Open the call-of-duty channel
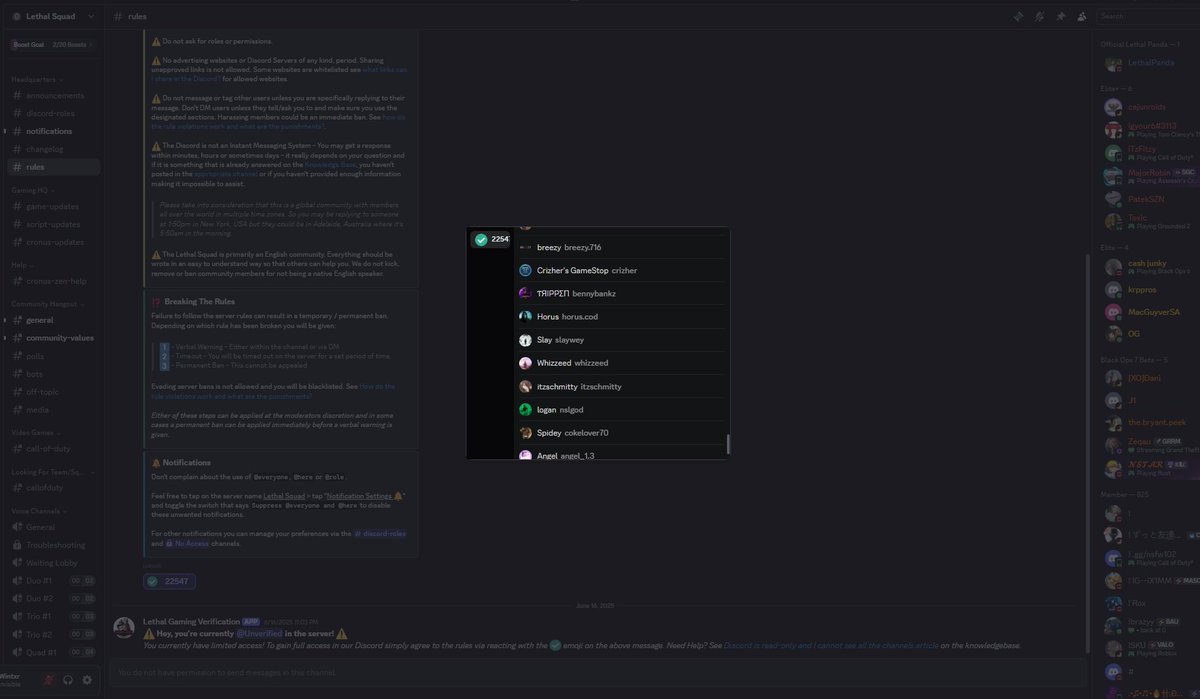Image resolution: width=1200 pixels, height=699 pixels. 54,448
